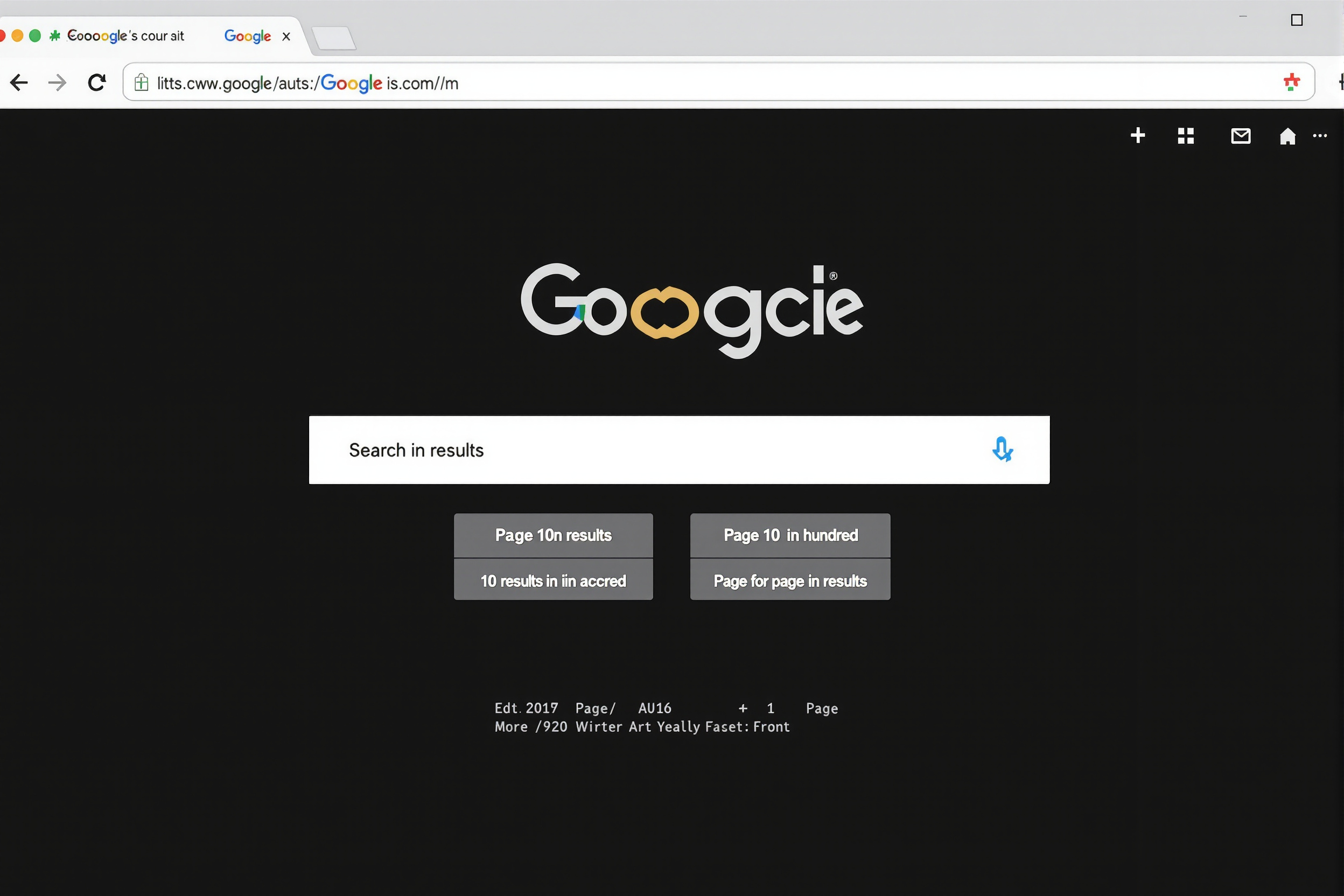Viewport: 1344px width, 896px height.
Task: Reload the page with the refresh icon
Action: coord(96,83)
